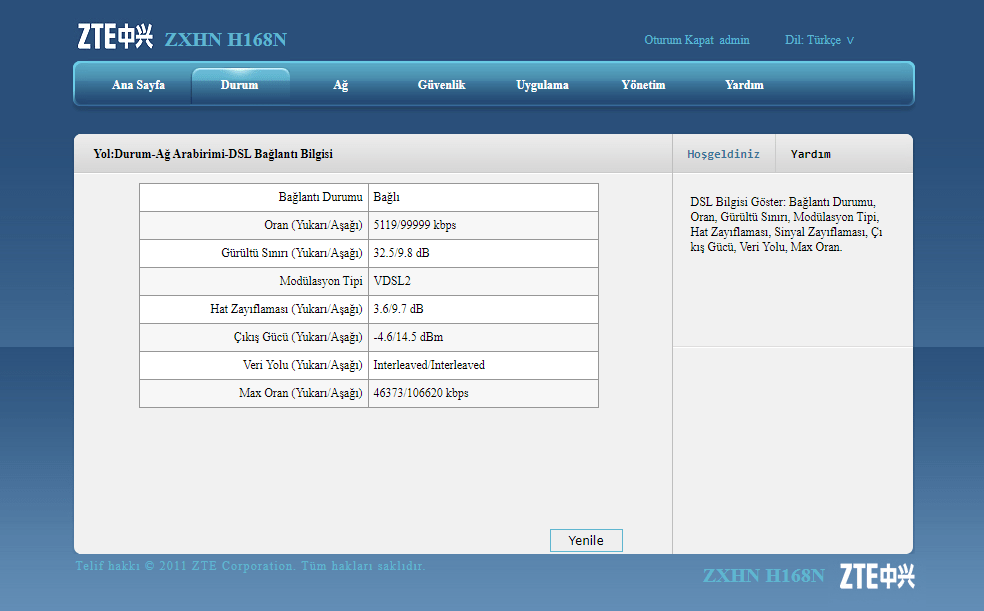
Task: Click the Çıkış Gücü (Yukarı/Aşağı) label
Action: (298, 337)
